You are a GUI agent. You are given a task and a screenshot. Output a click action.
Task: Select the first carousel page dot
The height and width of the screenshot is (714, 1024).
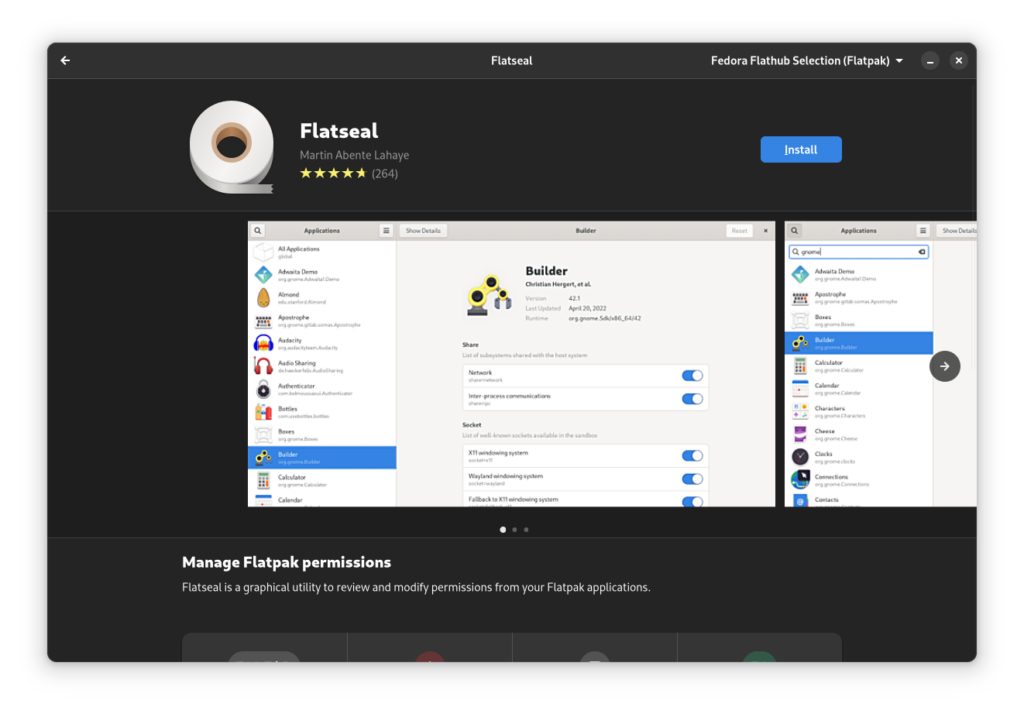503,530
